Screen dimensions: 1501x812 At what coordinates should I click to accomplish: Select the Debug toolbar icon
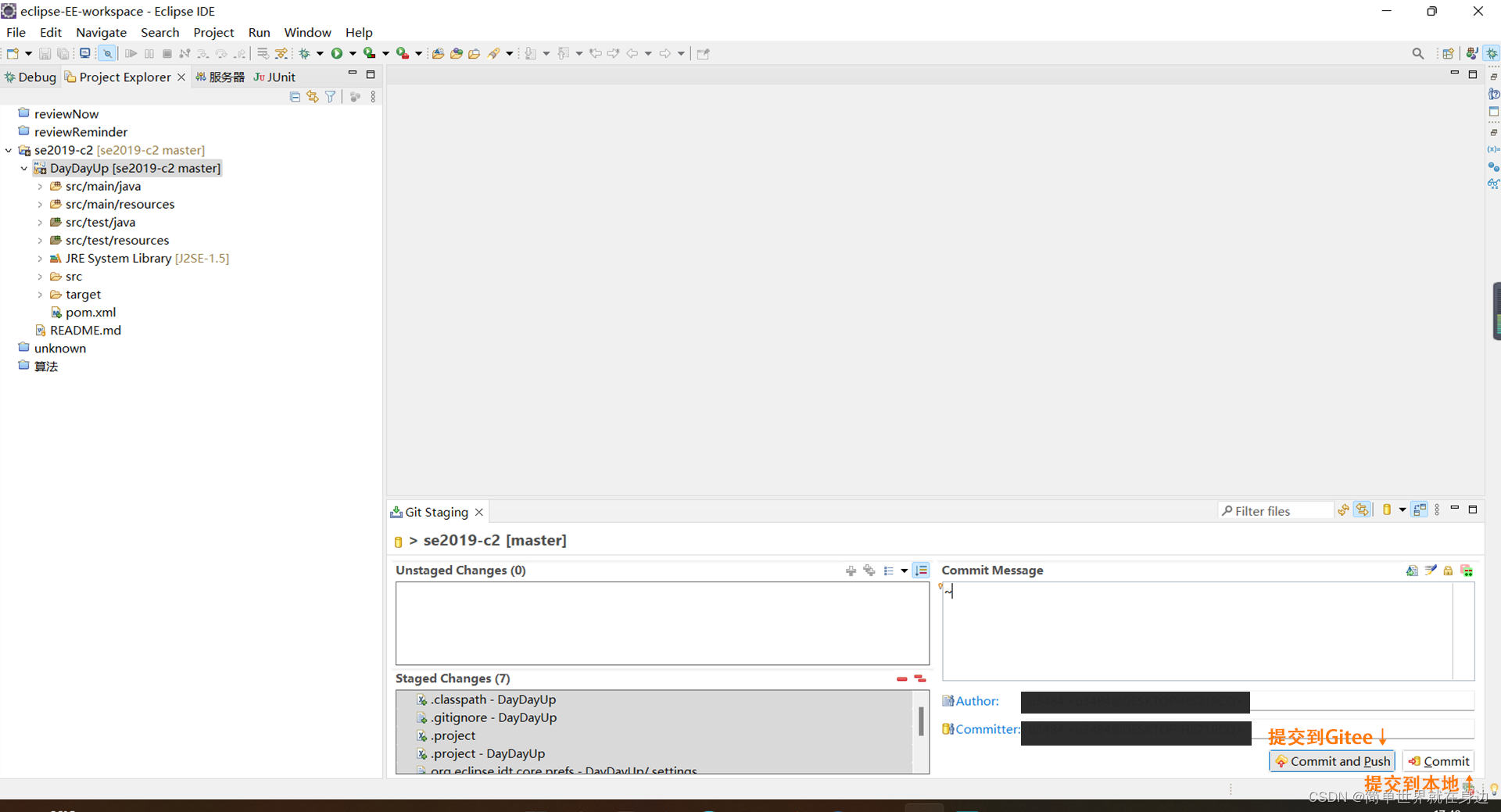click(305, 53)
